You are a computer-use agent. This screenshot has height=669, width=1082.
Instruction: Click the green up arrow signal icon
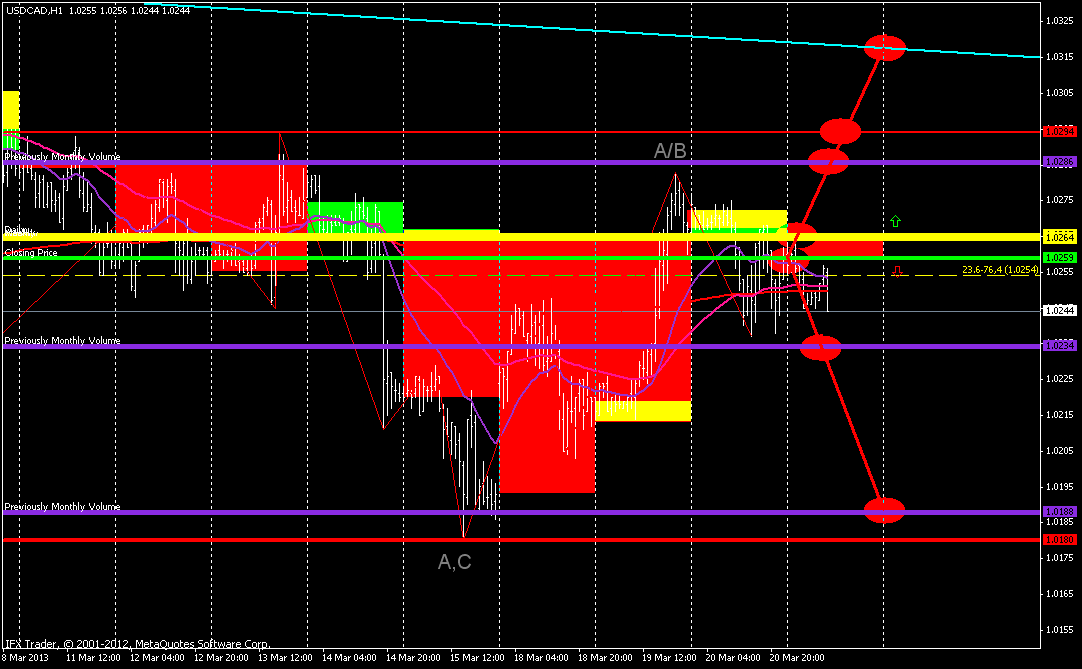tap(895, 222)
